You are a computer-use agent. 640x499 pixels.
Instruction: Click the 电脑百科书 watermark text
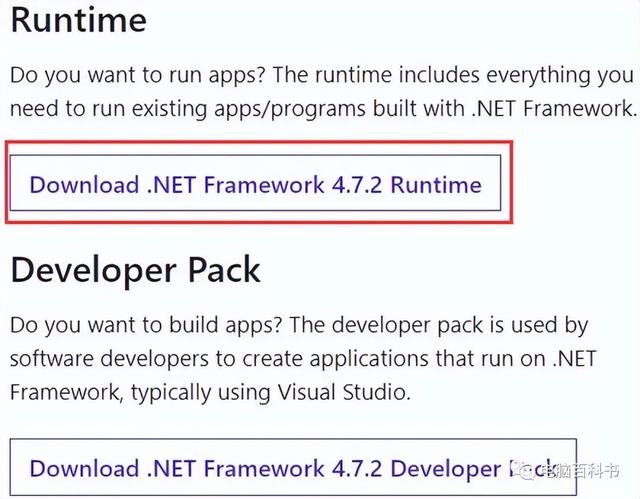tap(579, 468)
